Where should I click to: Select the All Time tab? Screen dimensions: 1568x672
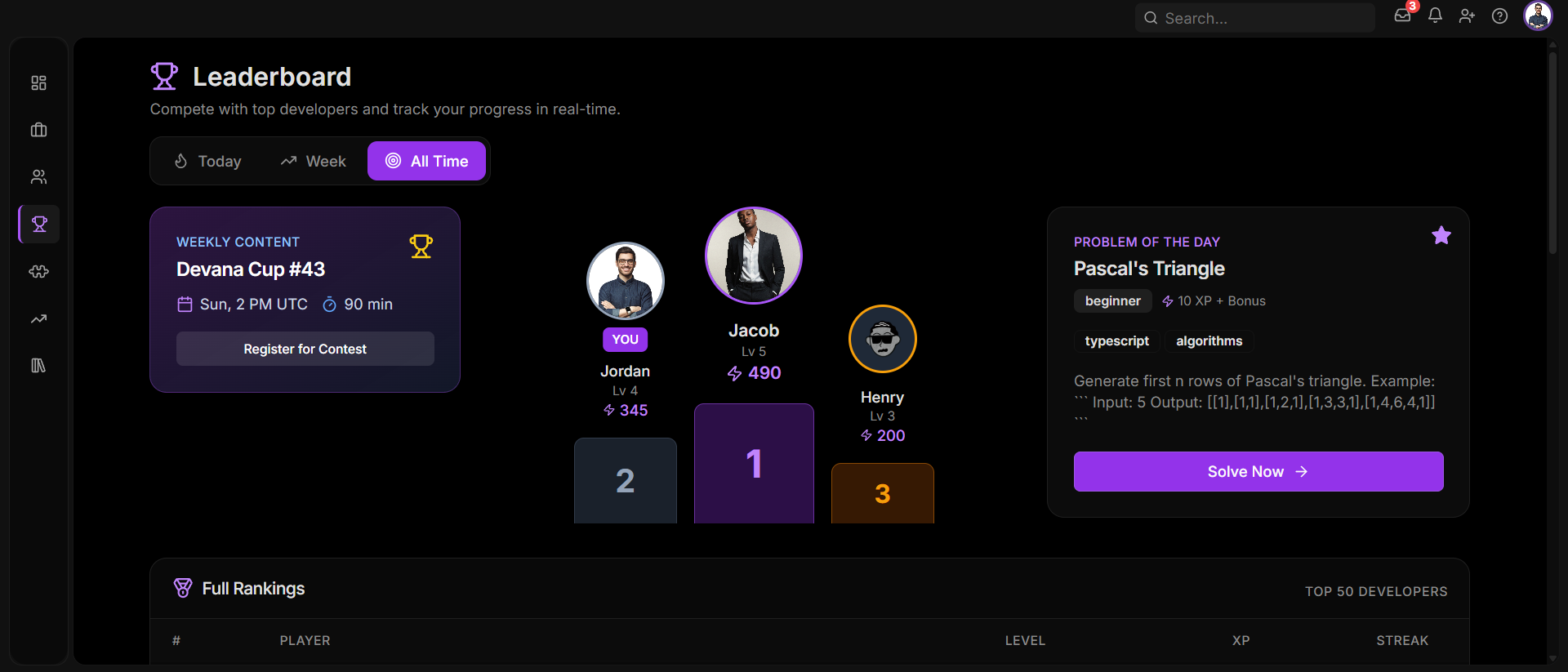[x=426, y=161]
